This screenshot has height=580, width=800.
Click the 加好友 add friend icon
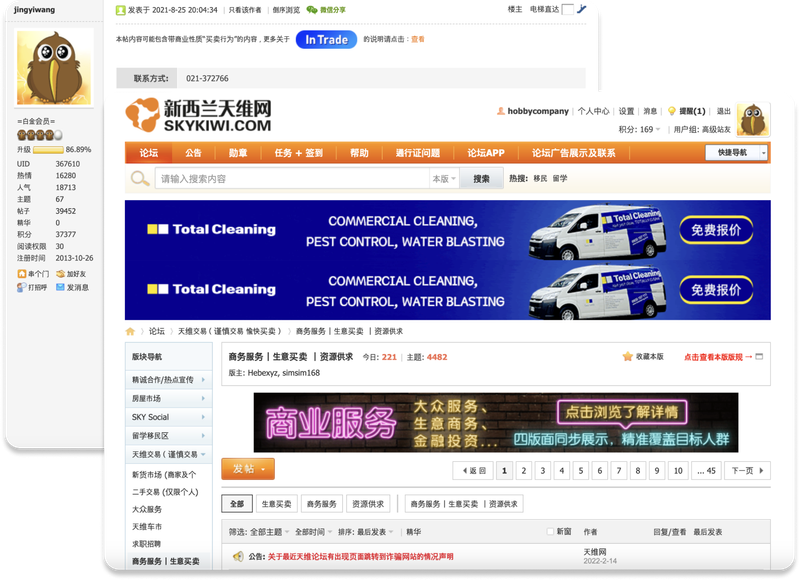tap(60, 273)
